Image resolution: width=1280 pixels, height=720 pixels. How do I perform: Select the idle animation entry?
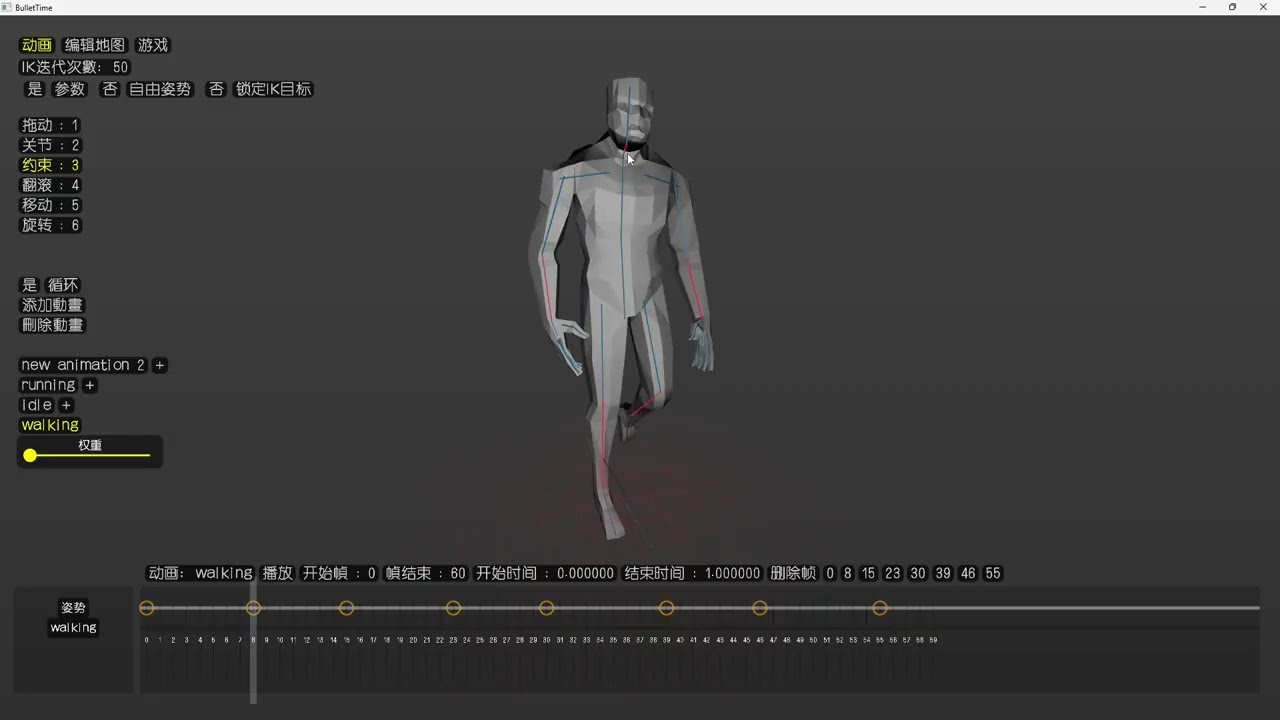pyautogui.click(x=37, y=405)
